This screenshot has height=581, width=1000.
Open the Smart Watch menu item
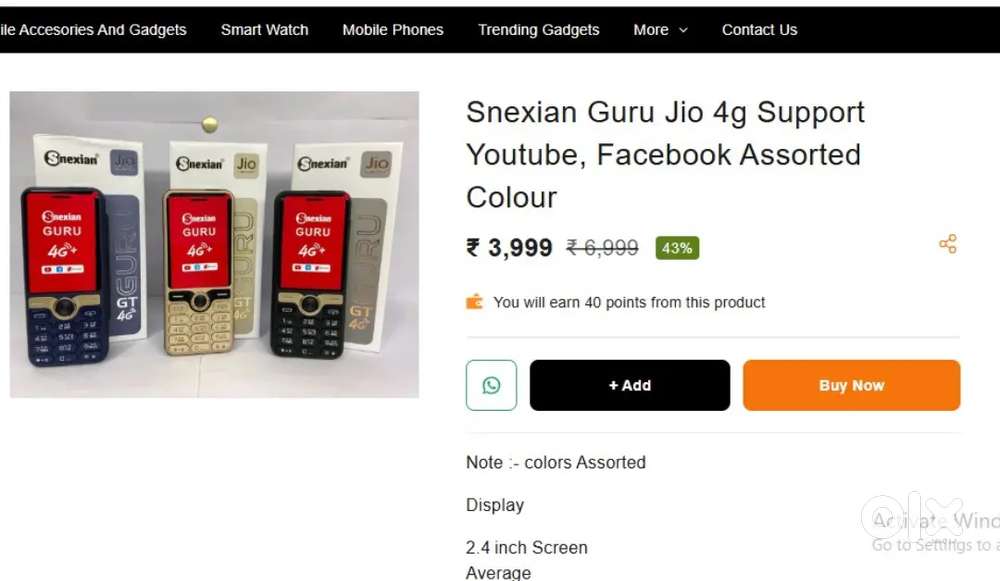coord(265,30)
